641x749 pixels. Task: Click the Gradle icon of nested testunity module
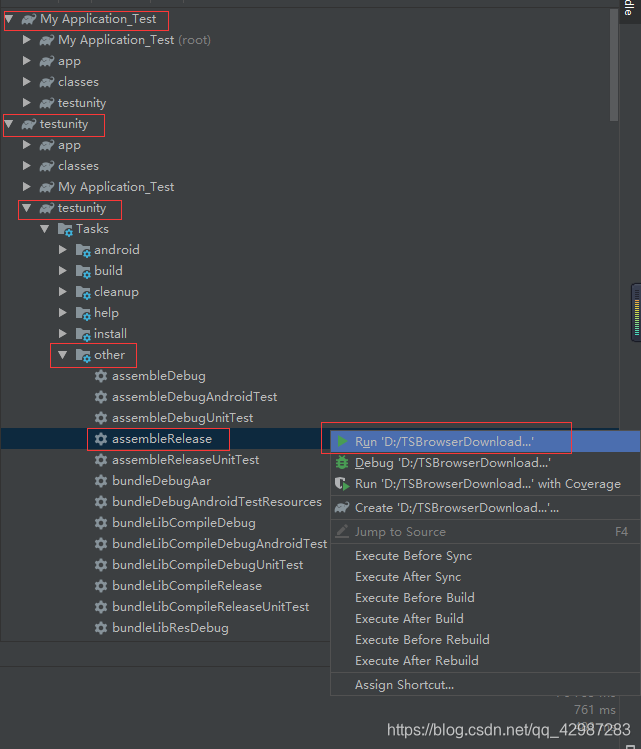coord(47,208)
